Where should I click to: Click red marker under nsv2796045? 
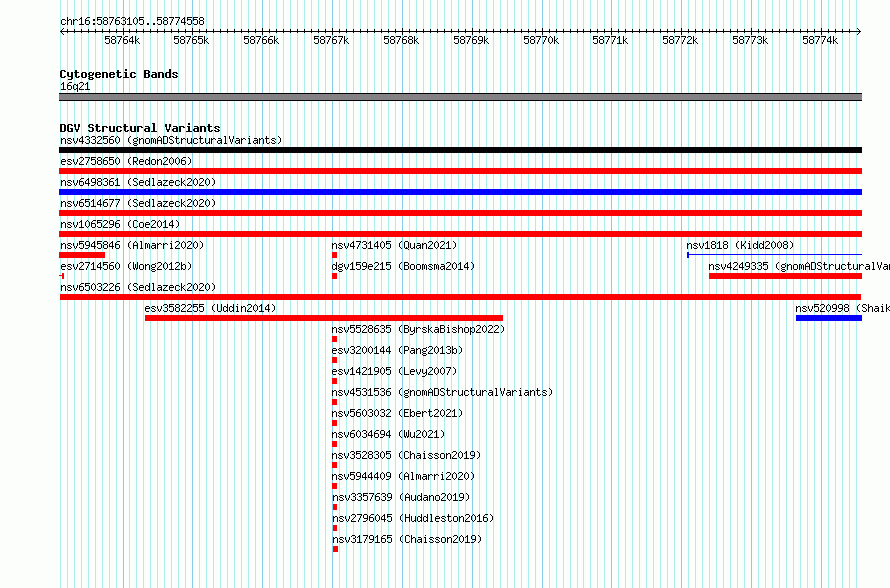[x=334, y=528]
